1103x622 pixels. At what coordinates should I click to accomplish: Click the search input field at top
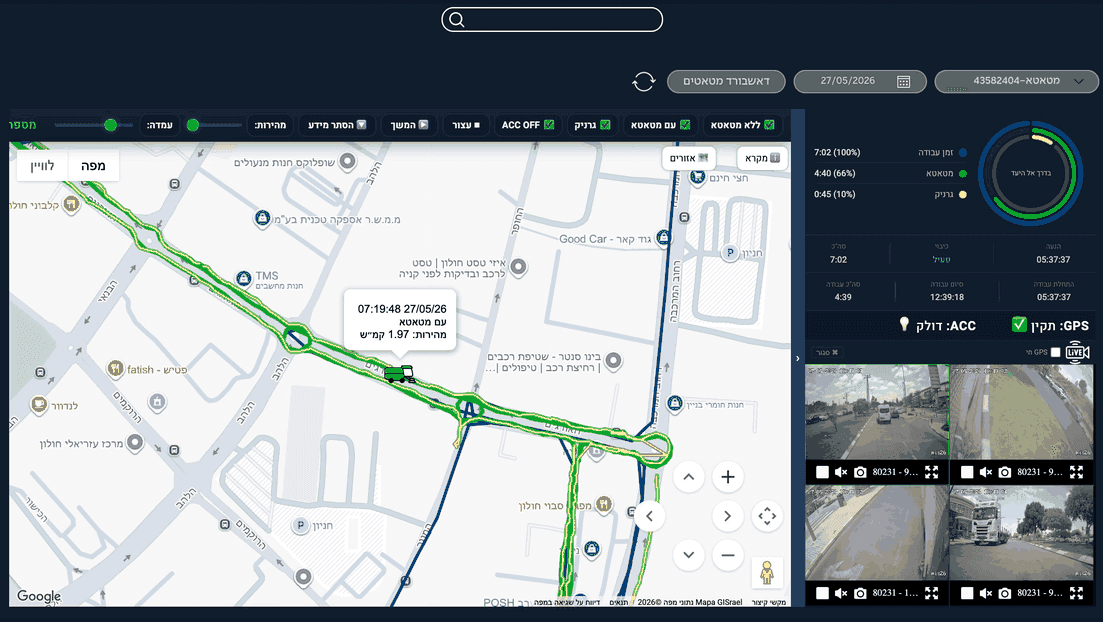552,20
